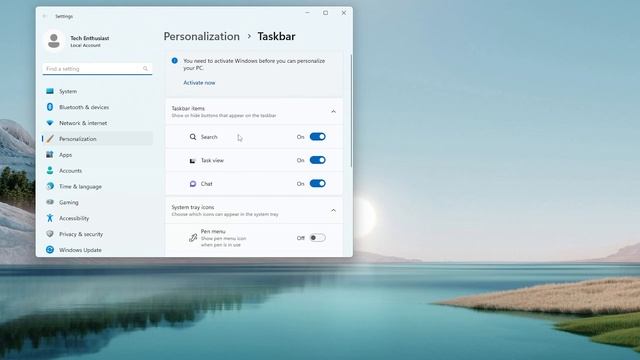This screenshot has width=640, height=360.
Task: Maximize the Settings window
Action: coord(325,13)
